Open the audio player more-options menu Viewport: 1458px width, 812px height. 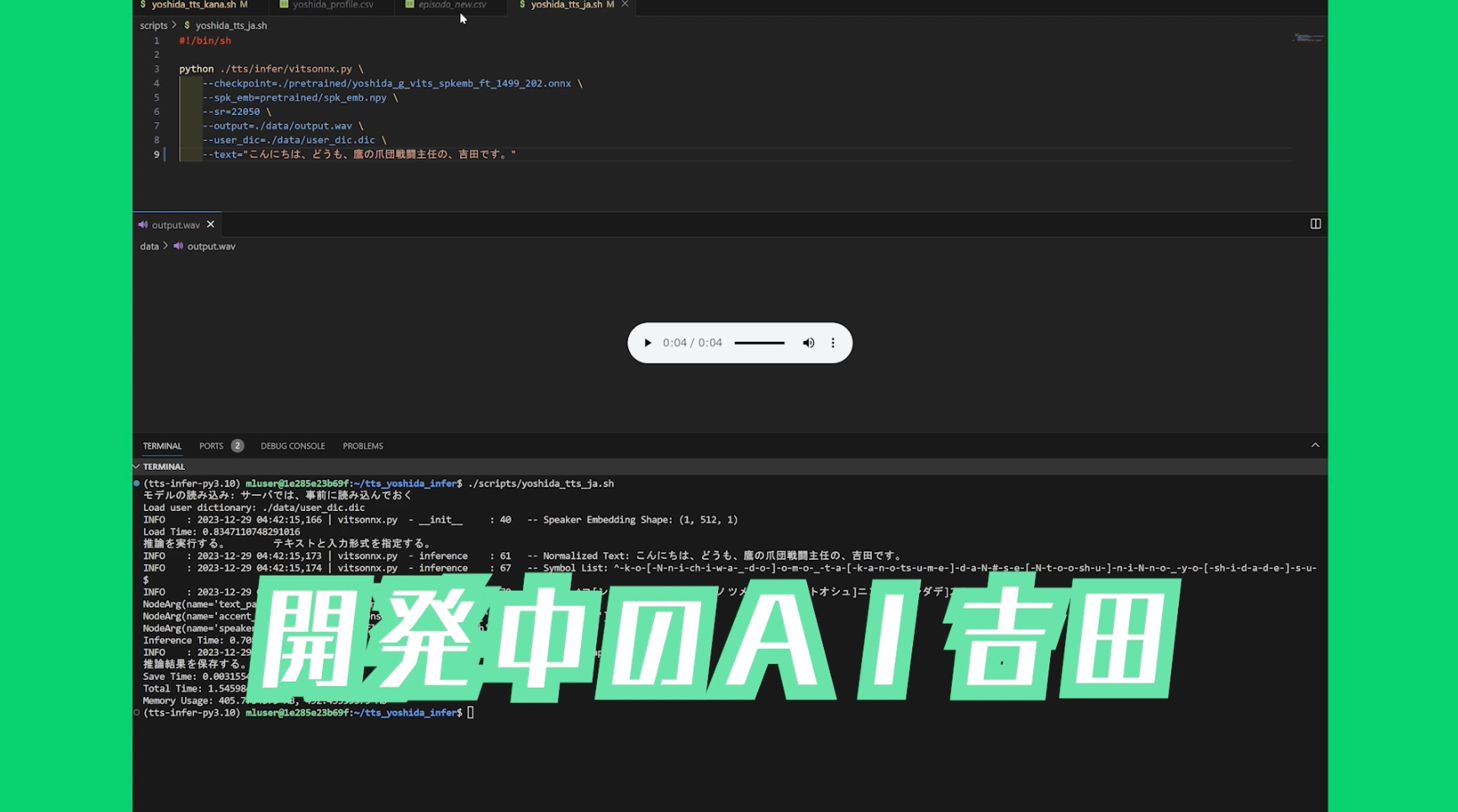pyautogui.click(x=833, y=343)
